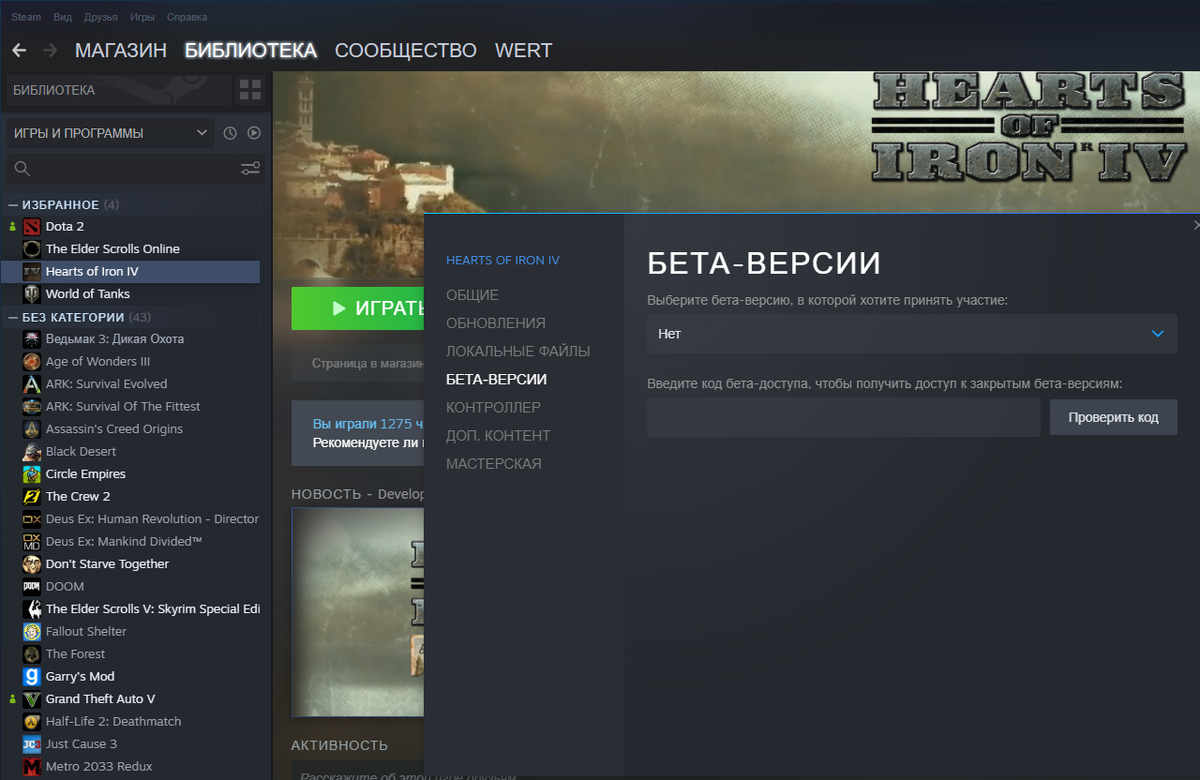
Task: Go forward with the right arrow
Action: (x=50, y=50)
